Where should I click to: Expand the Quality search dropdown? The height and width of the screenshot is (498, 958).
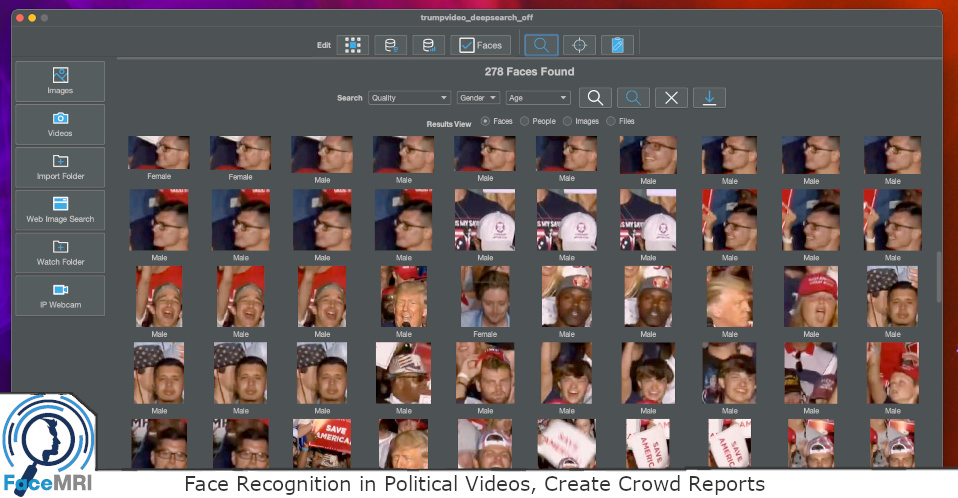(x=409, y=98)
